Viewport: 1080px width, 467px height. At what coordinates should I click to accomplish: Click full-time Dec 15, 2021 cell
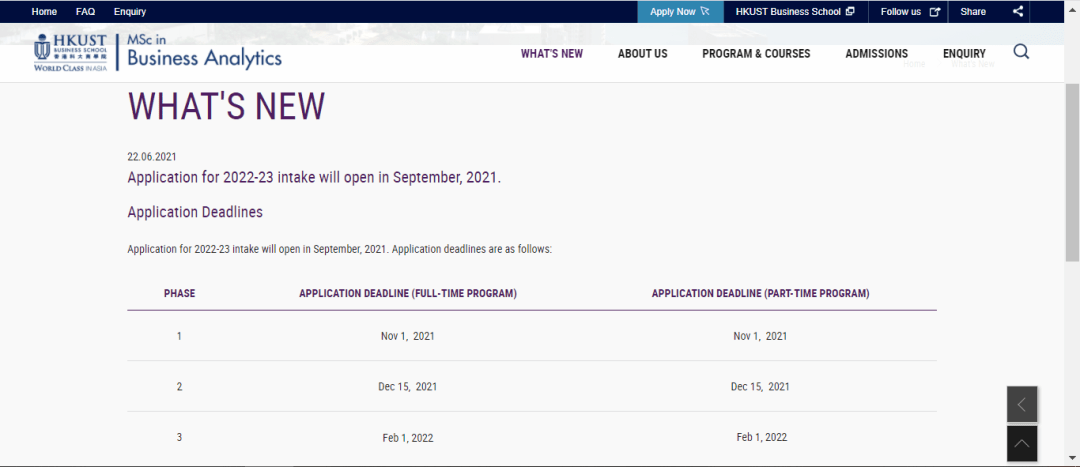coord(408,387)
